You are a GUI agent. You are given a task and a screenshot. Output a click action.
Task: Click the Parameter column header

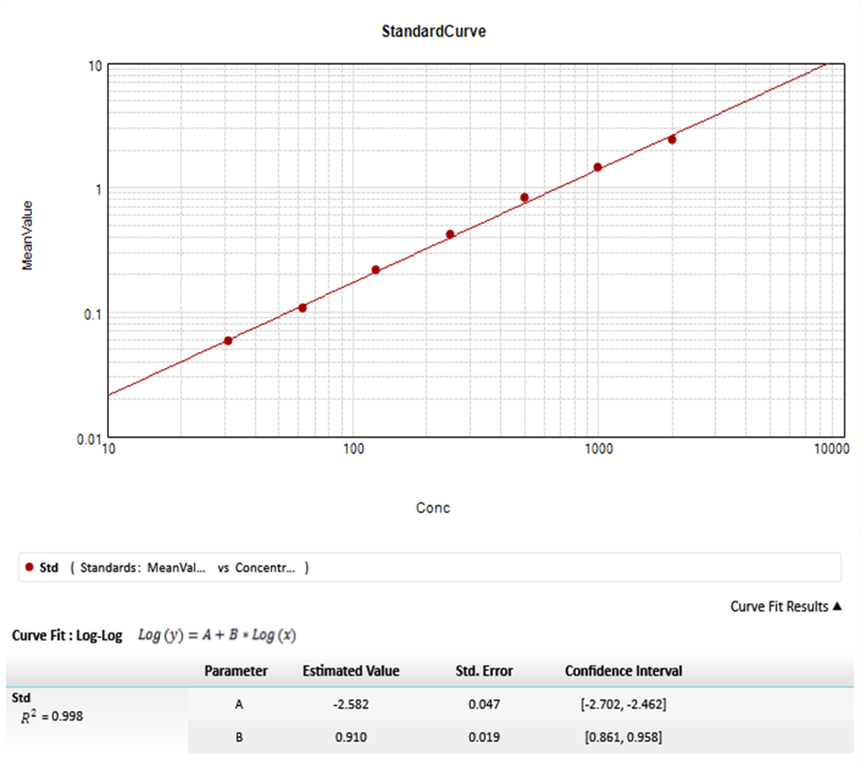236,671
